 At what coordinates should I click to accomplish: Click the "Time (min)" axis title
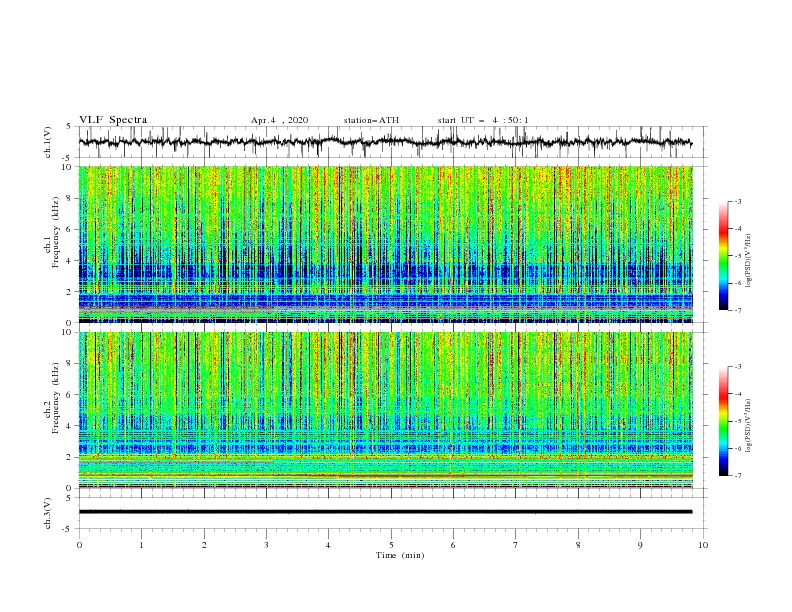point(400,555)
